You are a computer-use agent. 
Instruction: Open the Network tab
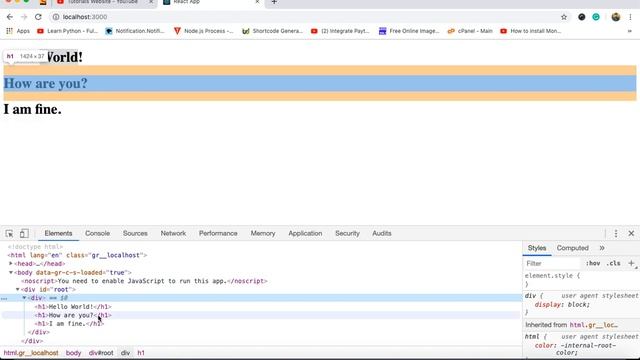(x=173, y=233)
